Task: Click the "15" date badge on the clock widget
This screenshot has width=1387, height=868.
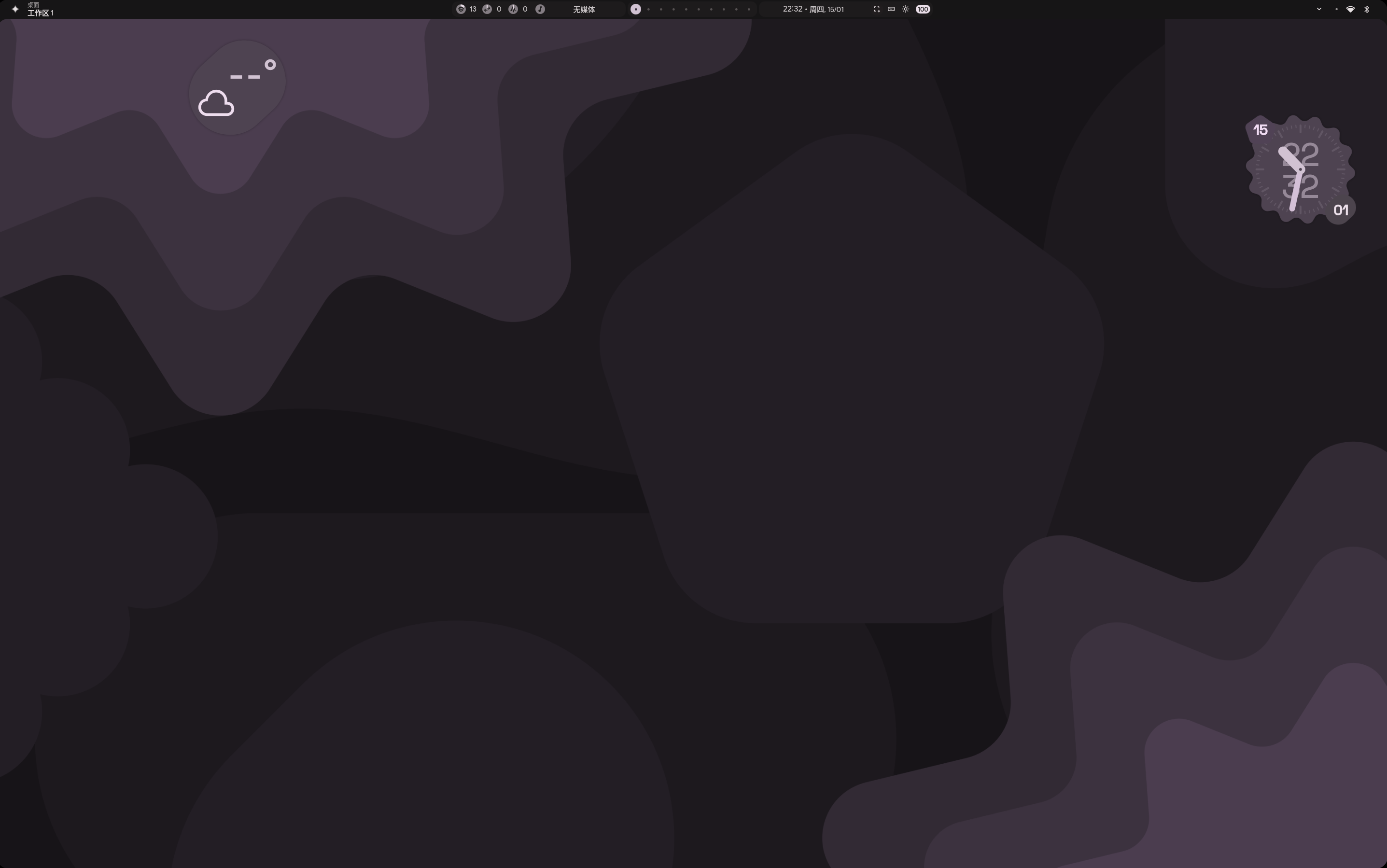Action: (1260, 130)
